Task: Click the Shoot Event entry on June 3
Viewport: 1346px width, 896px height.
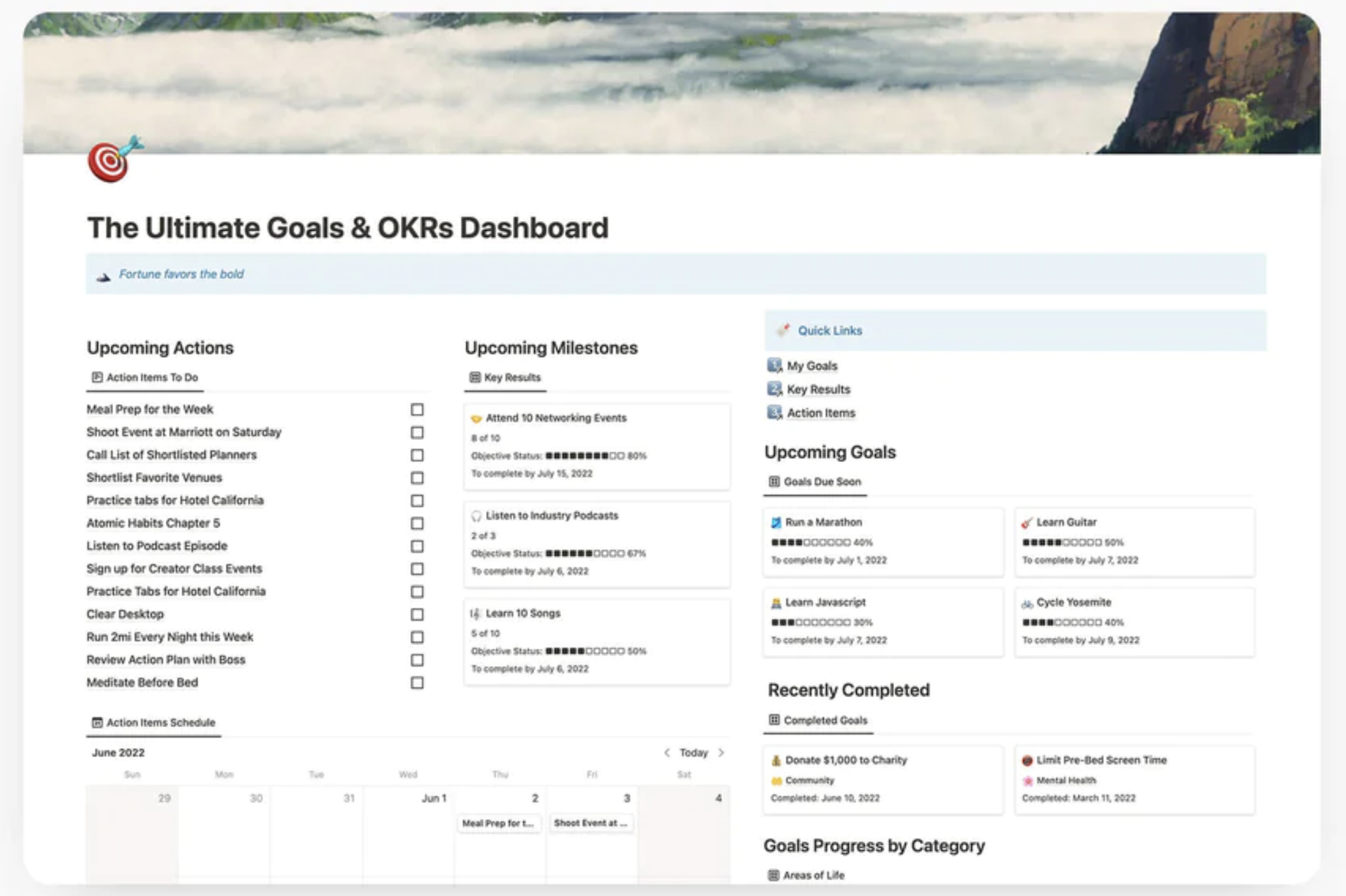Action: tap(590, 822)
